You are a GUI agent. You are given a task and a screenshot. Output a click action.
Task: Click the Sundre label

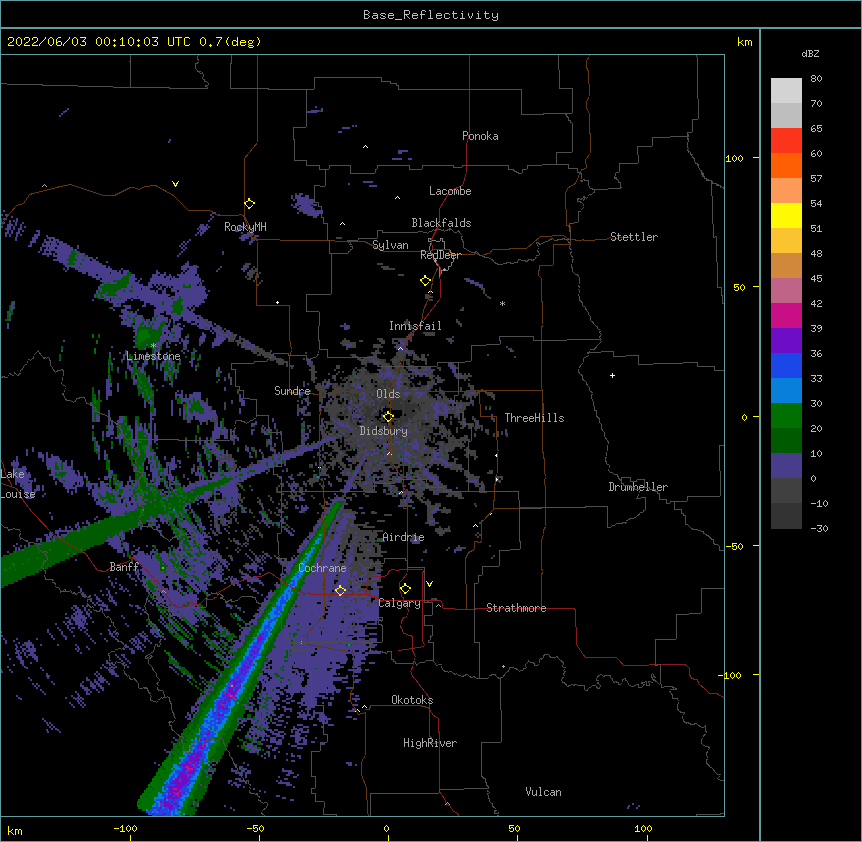pyautogui.click(x=292, y=391)
